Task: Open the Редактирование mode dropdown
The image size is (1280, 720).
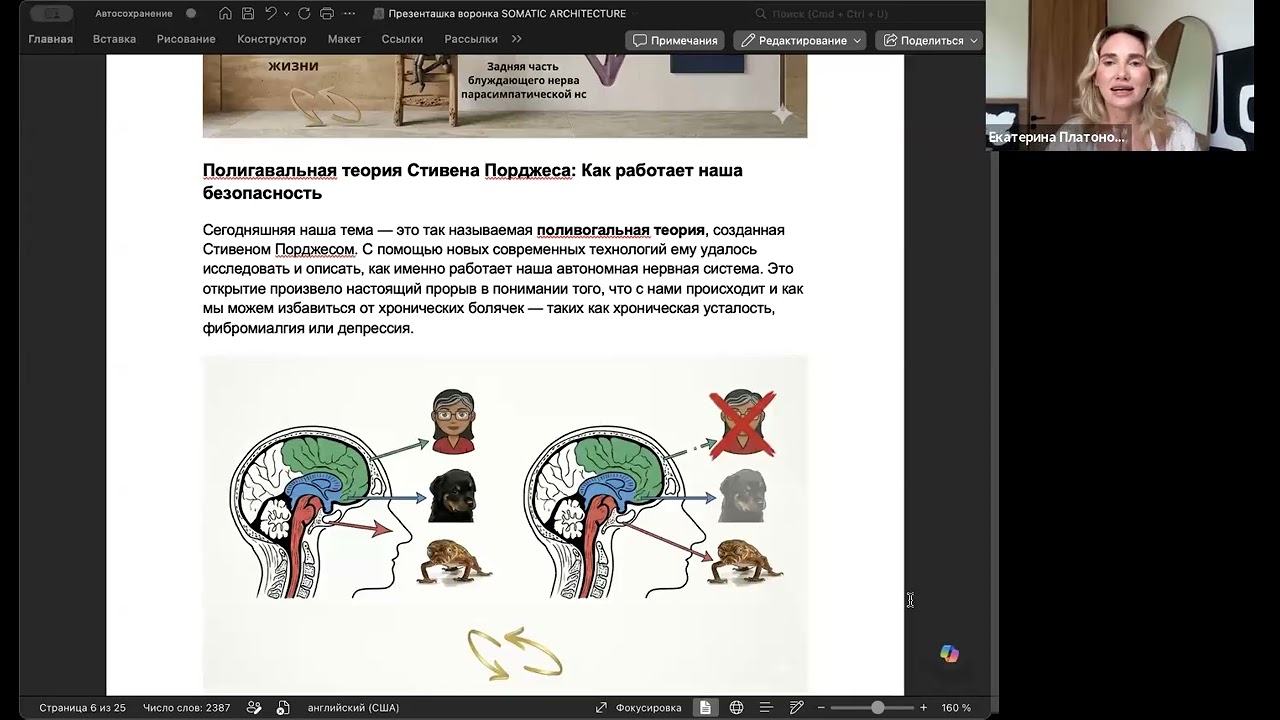Action: tap(800, 40)
